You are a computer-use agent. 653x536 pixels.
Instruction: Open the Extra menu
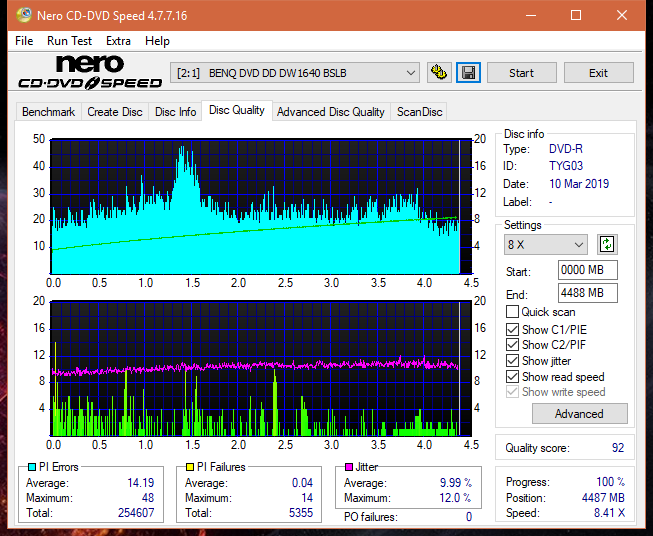coord(118,41)
